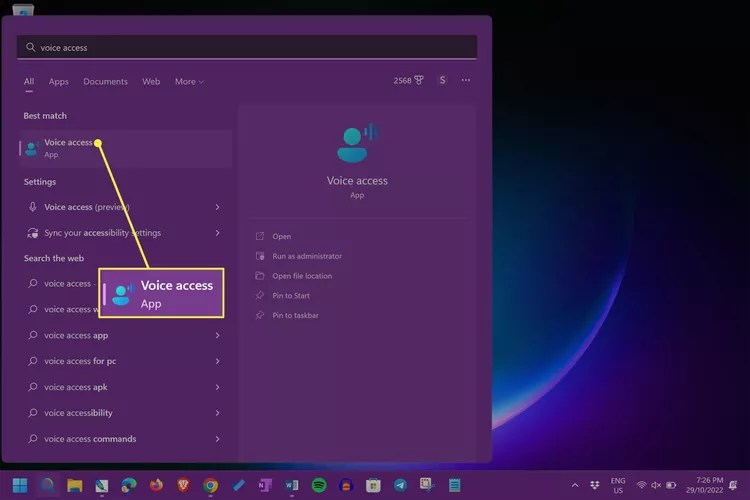
Task: Expand 'voice access apk' suggestion arrow
Action: pos(217,387)
